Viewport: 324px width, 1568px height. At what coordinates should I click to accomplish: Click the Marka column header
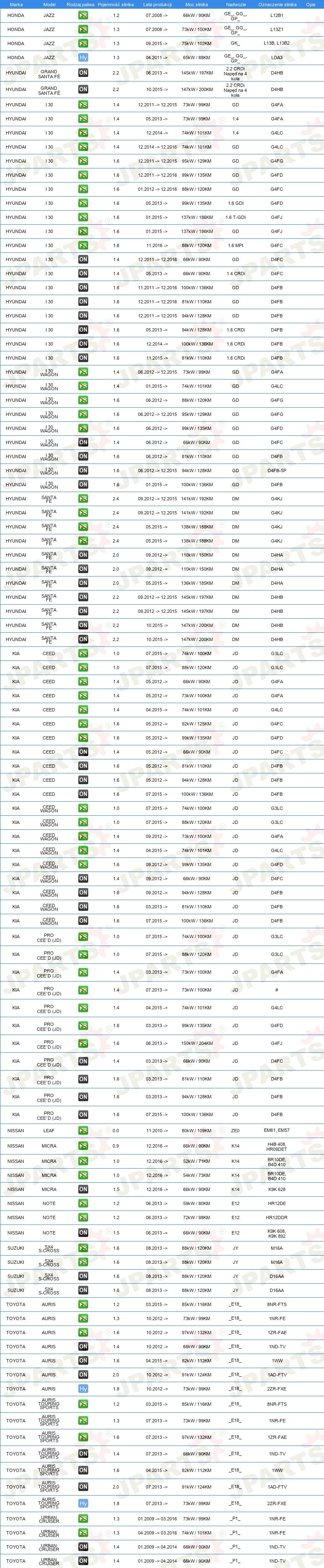[x=17, y=4]
